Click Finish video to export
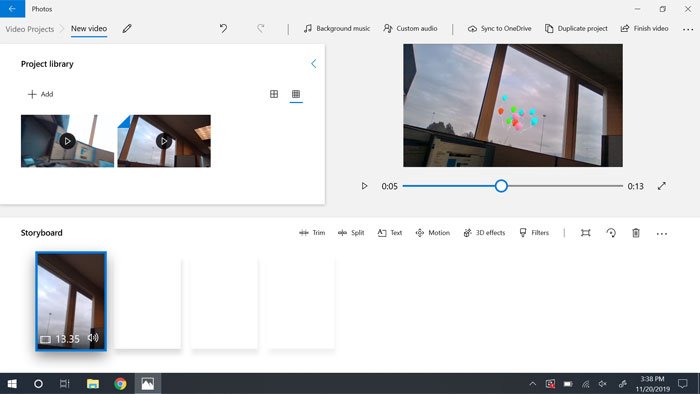Image resolution: width=700 pixels, height=394 pixels. 644,29
